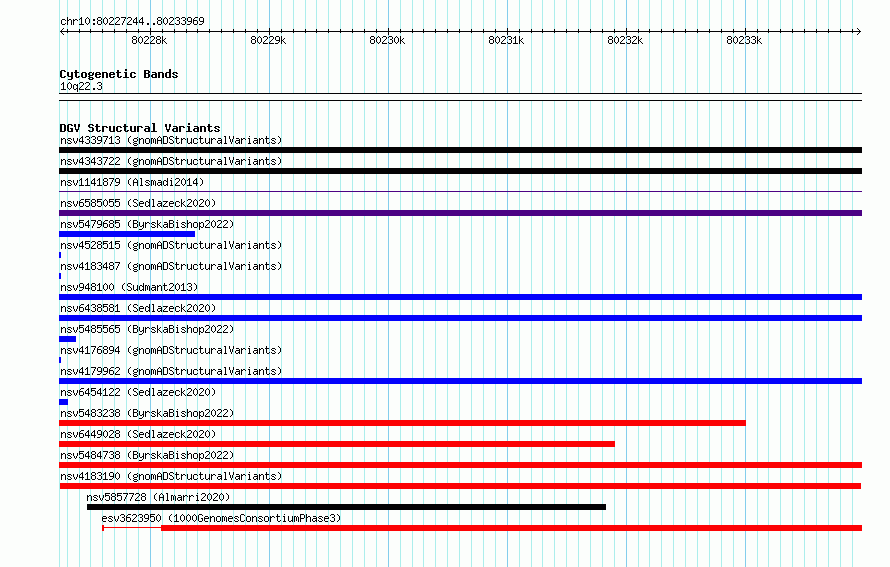The width and height of the screenshot is (890, 567).
Task: Open the nsv4343722 gnomAD variant label
Action: coord(171,161)
